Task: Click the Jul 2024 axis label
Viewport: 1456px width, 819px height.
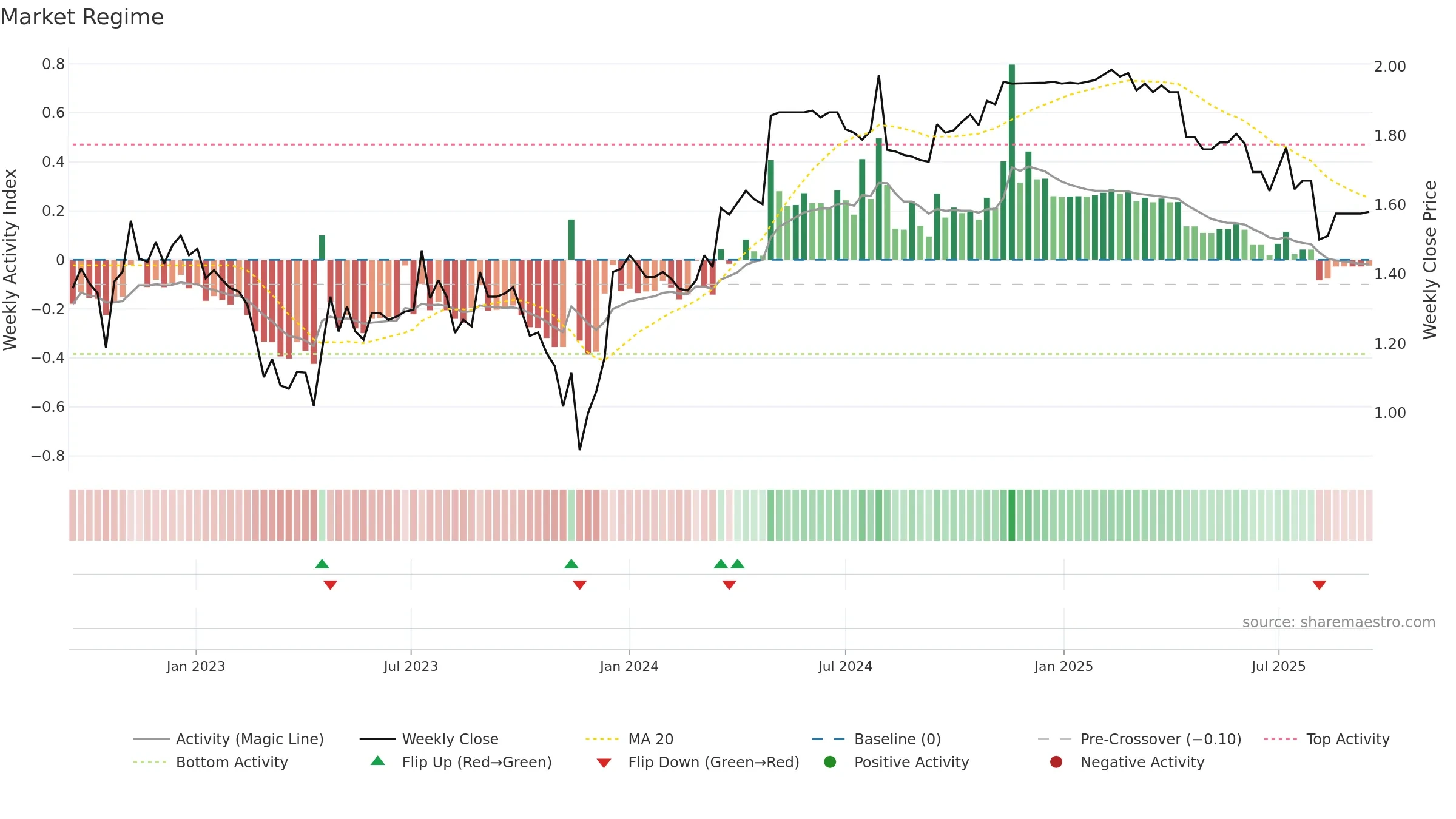Action: pyautogui.click(x=845, y=666)
